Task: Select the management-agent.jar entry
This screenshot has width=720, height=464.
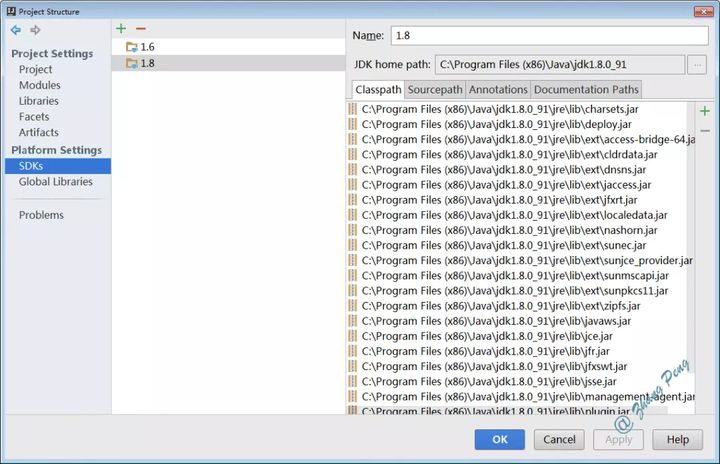Action: point(528,397)
